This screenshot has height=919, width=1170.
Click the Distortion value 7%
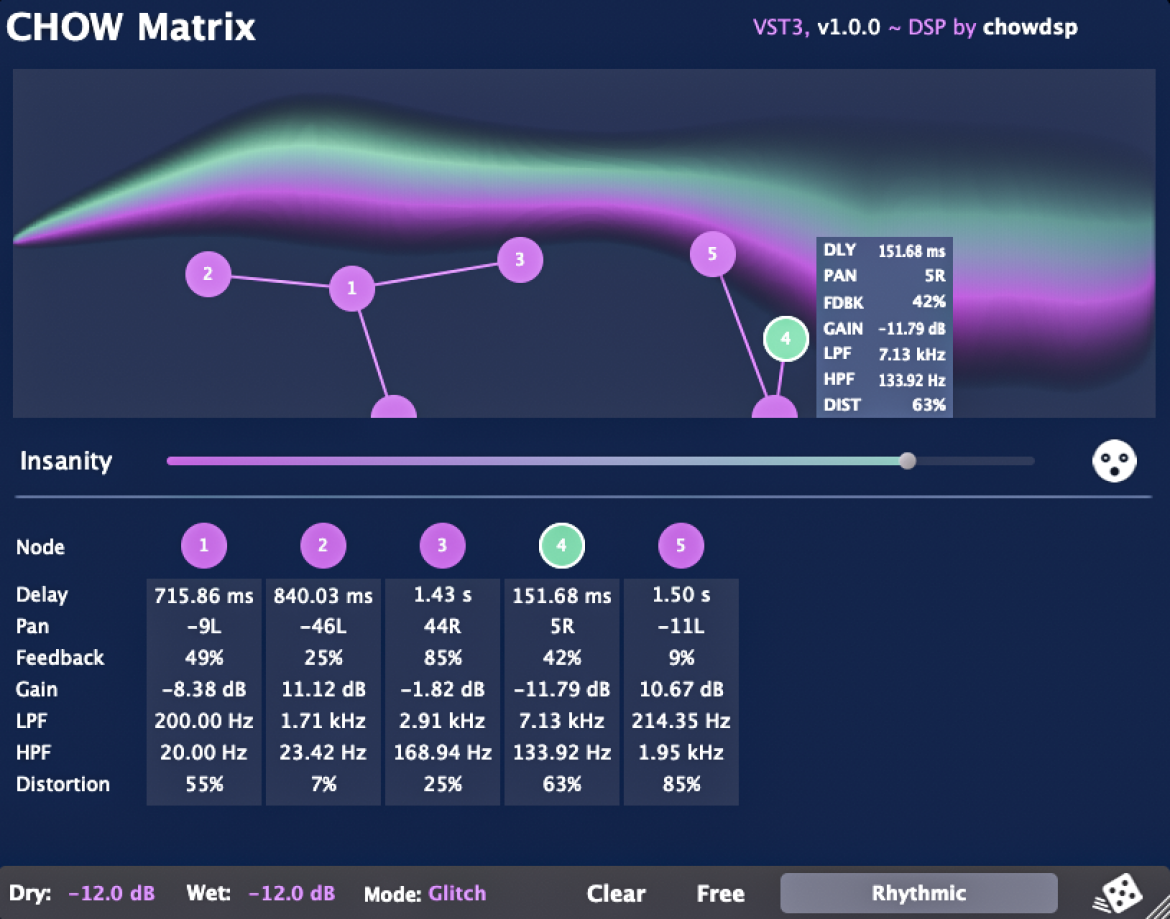pyautogui.click(x=323, y=785)
